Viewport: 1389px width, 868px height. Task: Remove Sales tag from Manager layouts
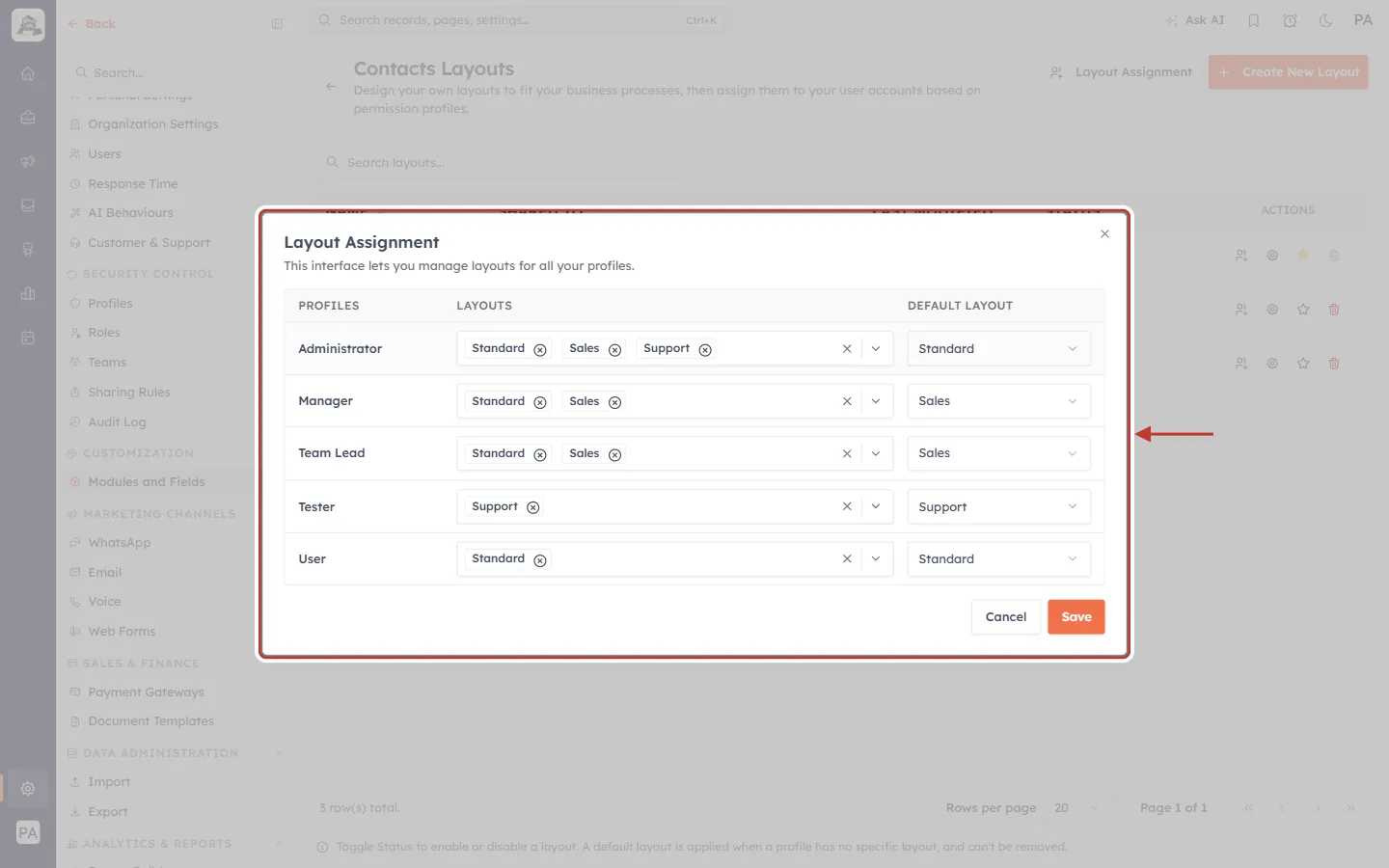614,402
